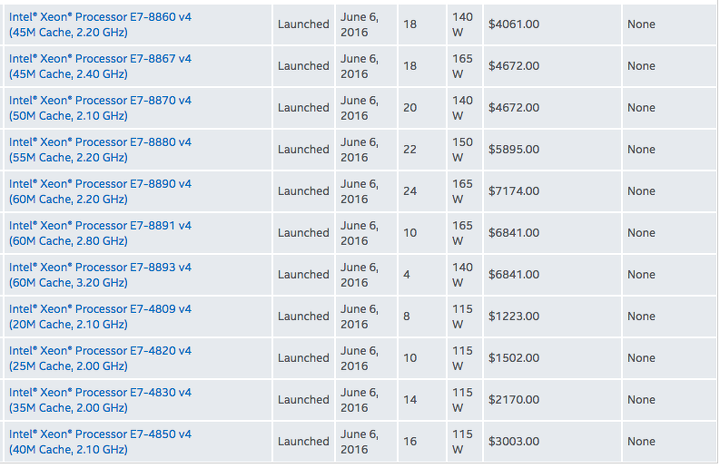This screenshot has width=720, height=468.
Task: Click core count 14 in E7-4830 row
Action: point(410,400)
